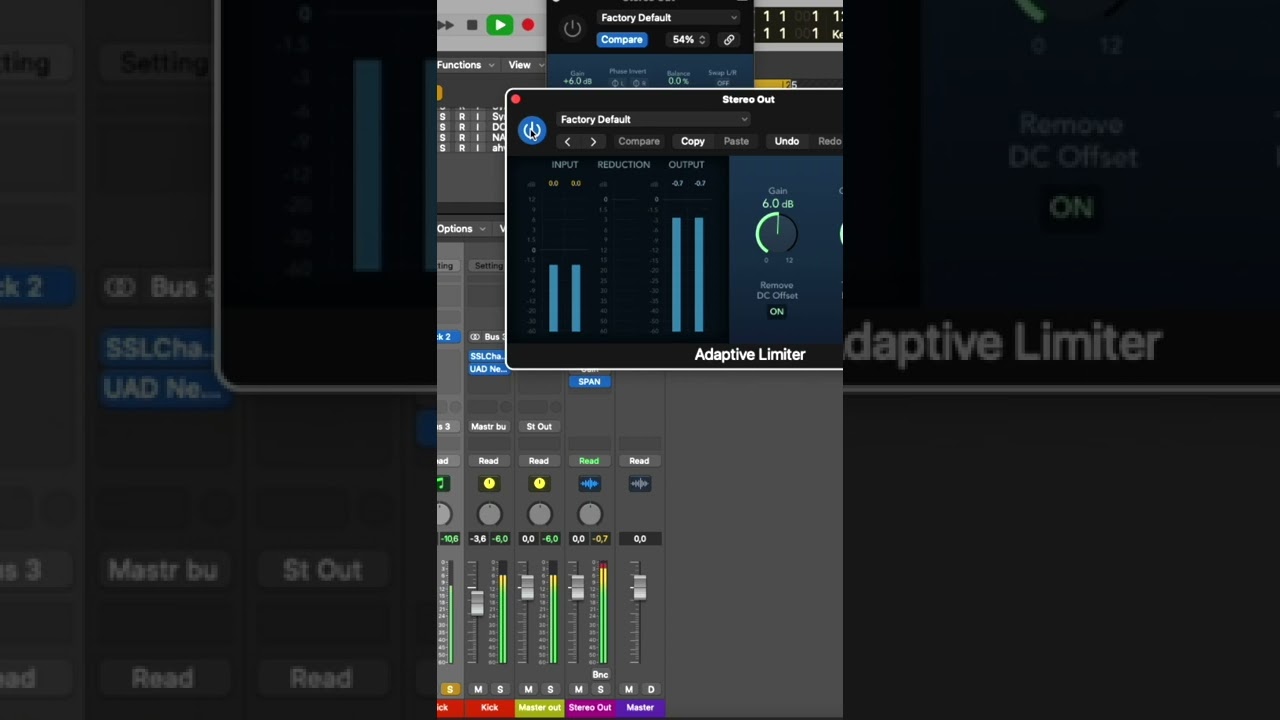The width and height of the screenshot is (1280, 720).
Task: Click the Mastr bu output slot
Action: pos(488,427)
